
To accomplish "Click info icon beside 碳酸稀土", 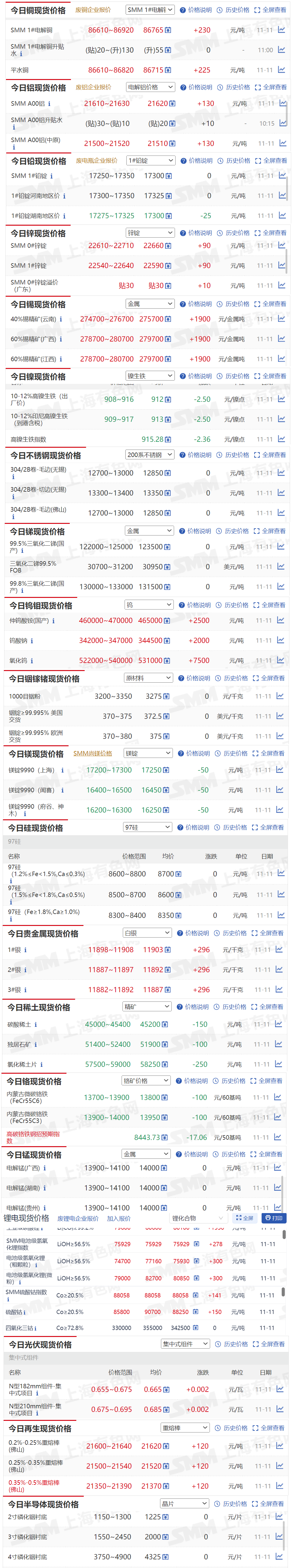I will 35,1024.
